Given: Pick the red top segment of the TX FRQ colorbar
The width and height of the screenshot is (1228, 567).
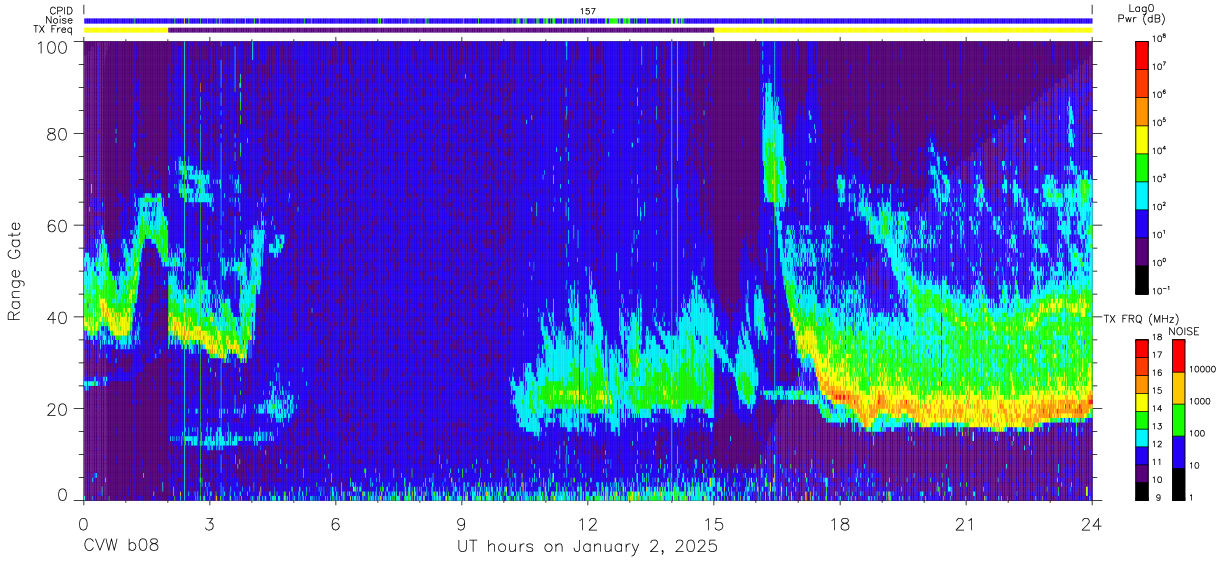Looking at the screenshot, I should (1143, 349).
